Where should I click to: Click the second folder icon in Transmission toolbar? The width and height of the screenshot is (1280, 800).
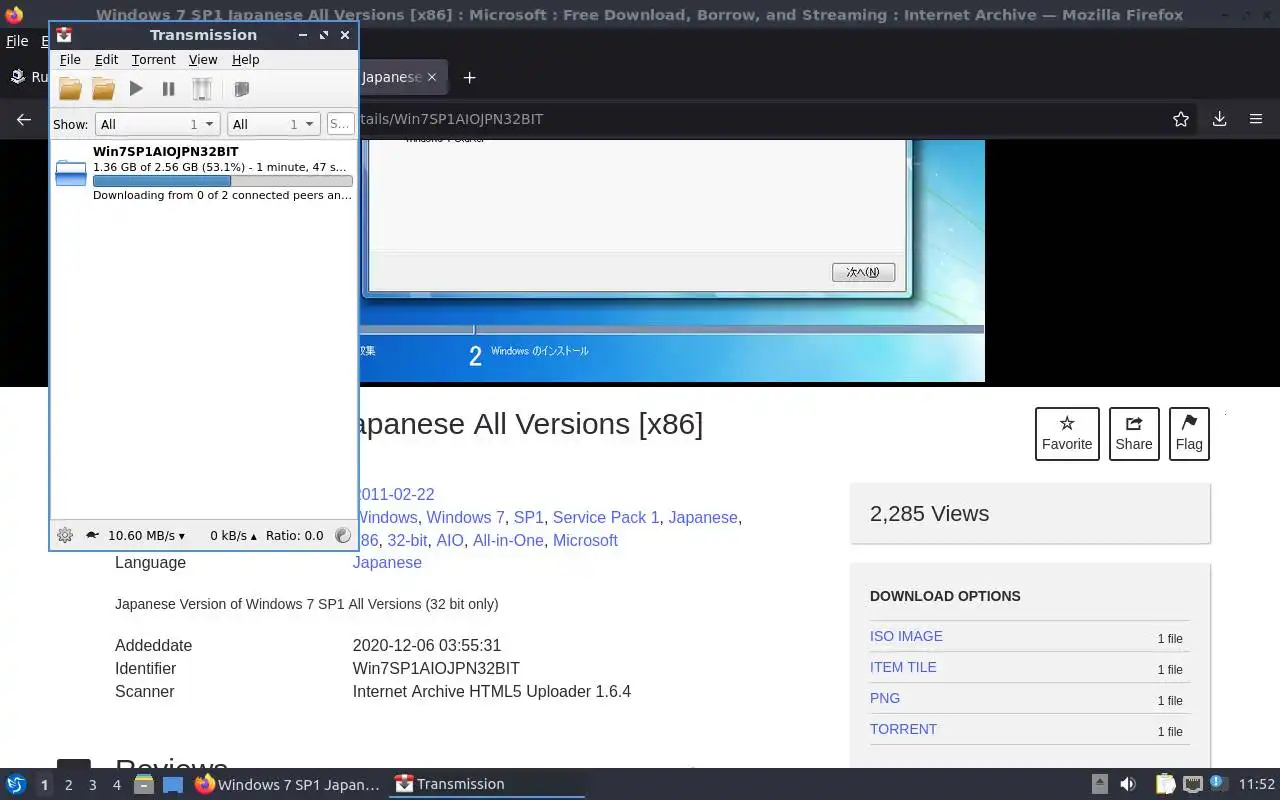103,89
